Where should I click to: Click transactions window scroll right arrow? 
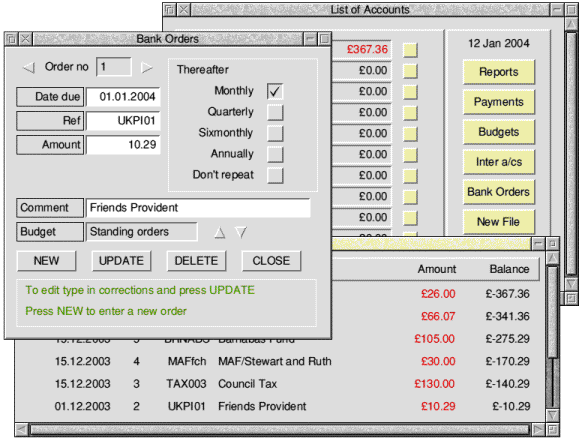click(538, 430)
